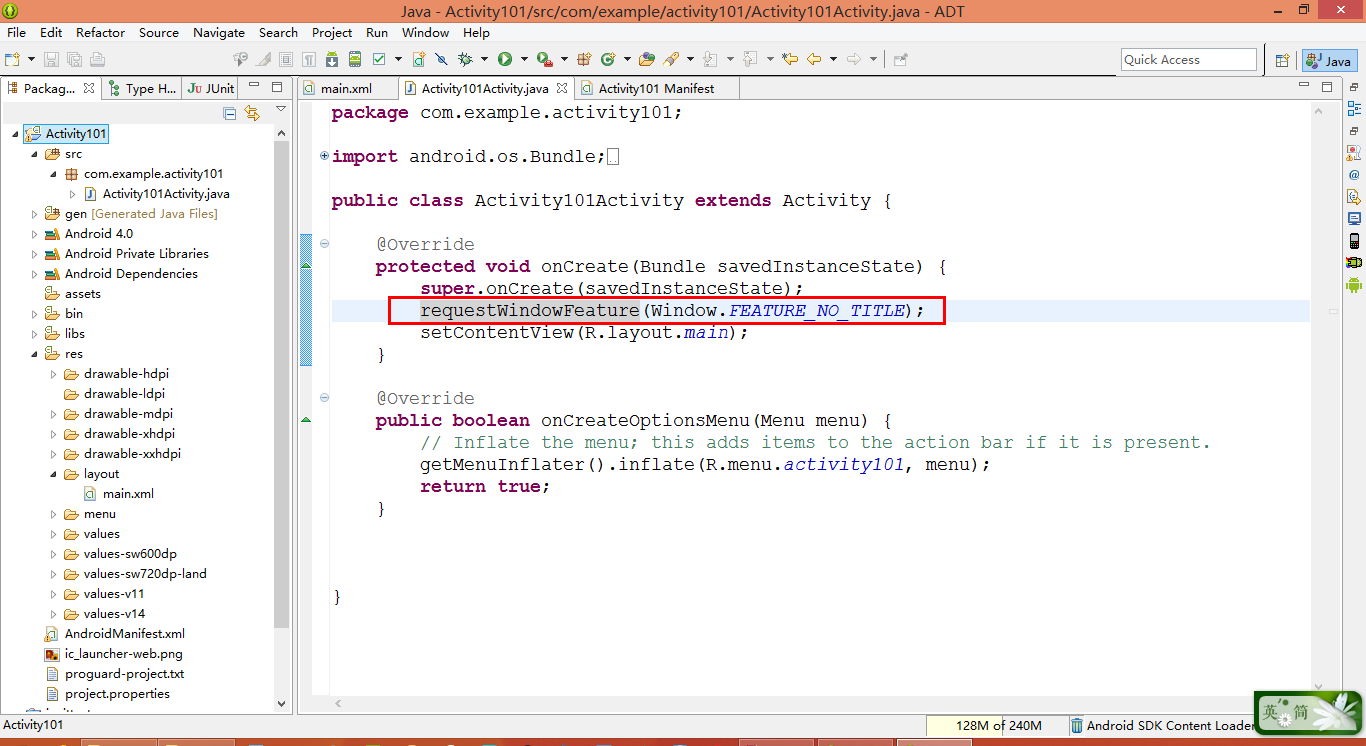
Task: Switch to Activity101 Manifest tab
Action: coord(656,88)
